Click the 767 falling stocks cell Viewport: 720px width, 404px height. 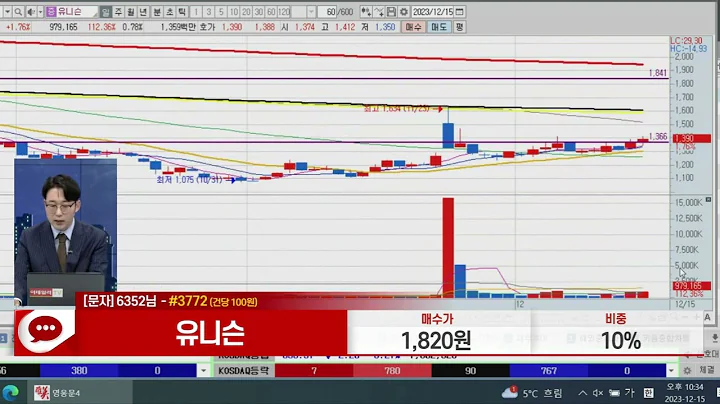549,370
